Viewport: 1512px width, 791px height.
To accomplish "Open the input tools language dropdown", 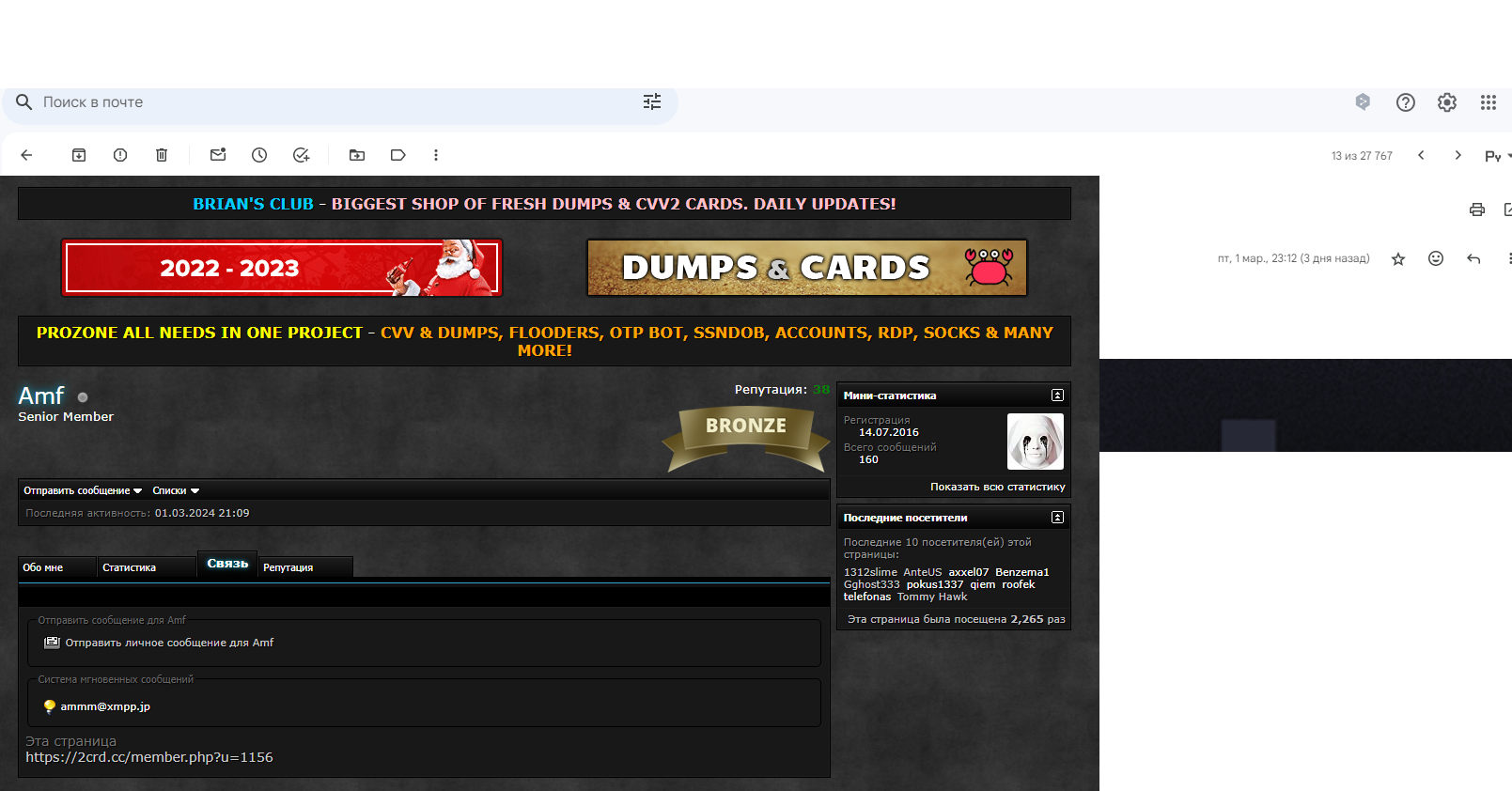I will click(x=1497, y=156).
